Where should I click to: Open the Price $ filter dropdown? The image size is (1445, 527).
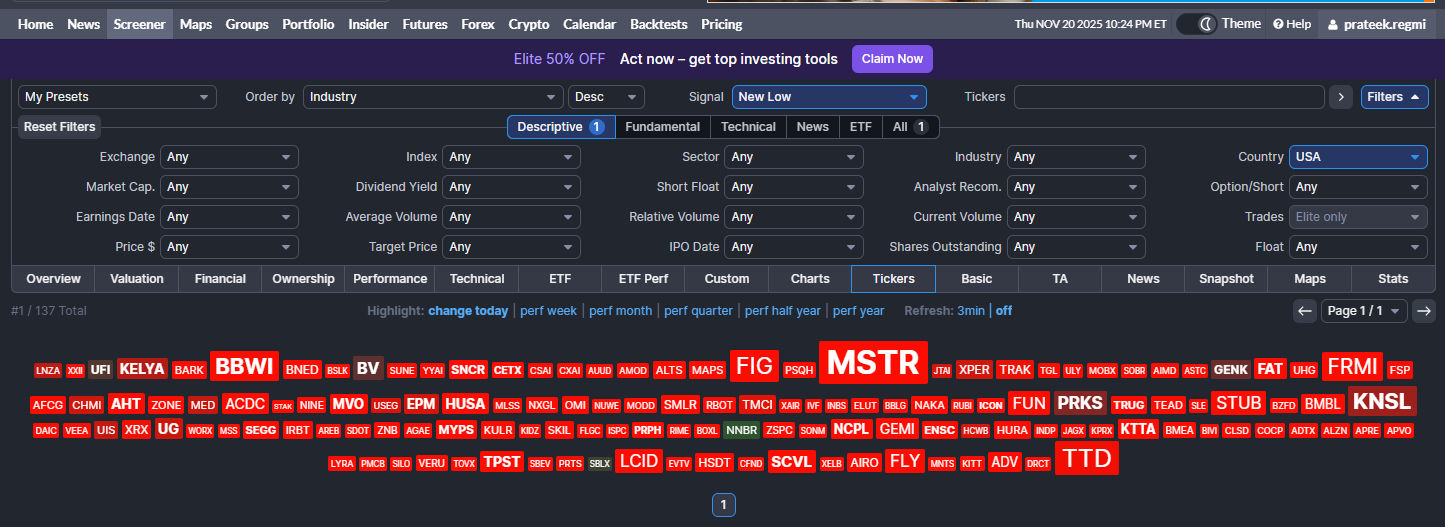(x=229, y=247)
